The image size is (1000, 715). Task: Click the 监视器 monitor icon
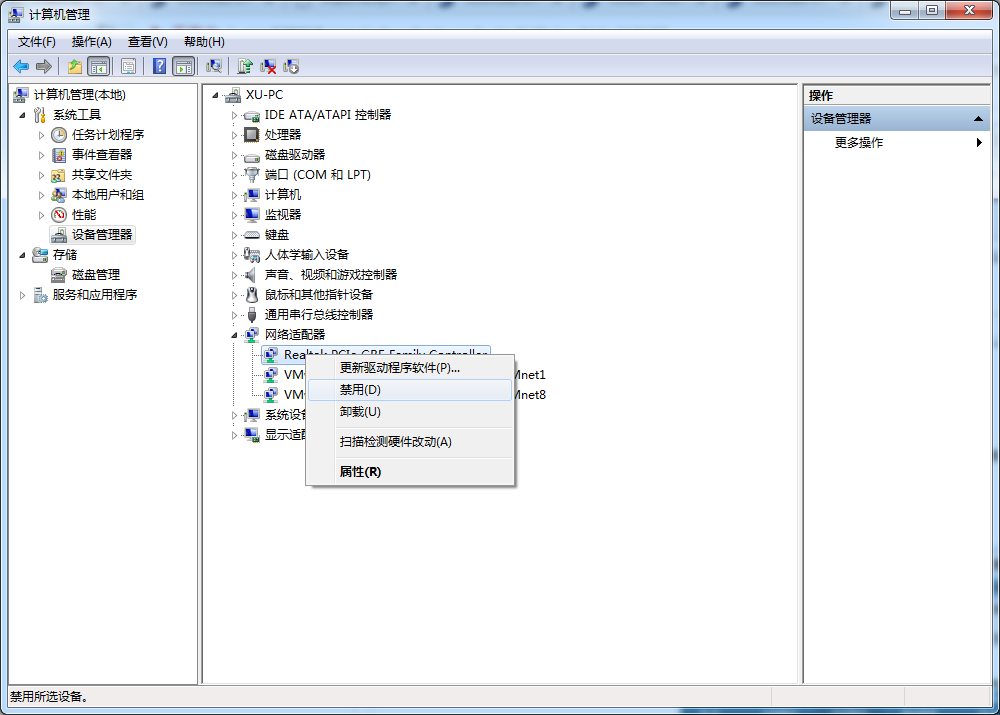point(252,215)
